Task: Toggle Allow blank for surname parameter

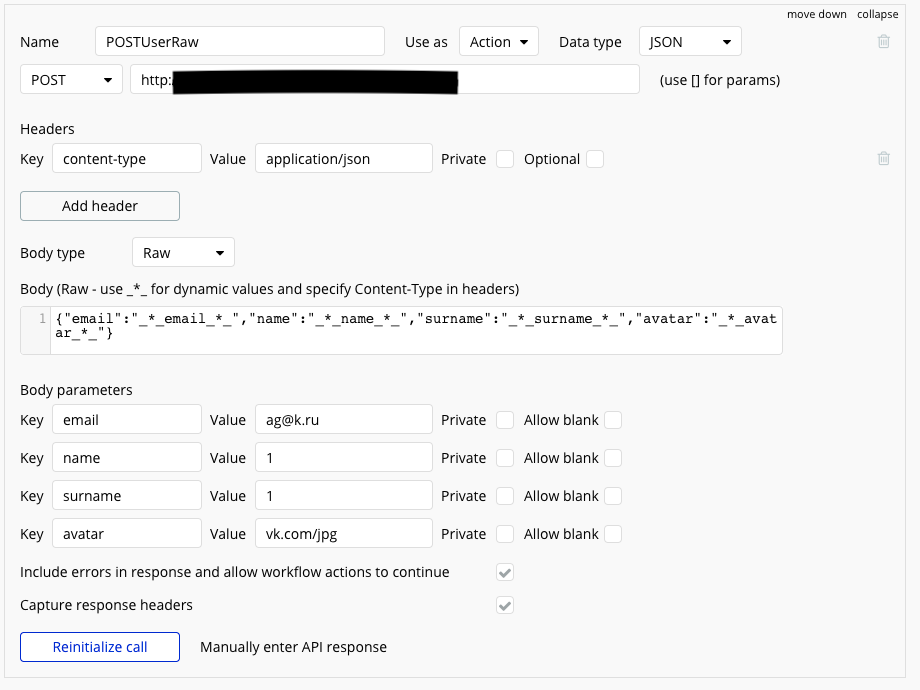Action: point(613,496)
